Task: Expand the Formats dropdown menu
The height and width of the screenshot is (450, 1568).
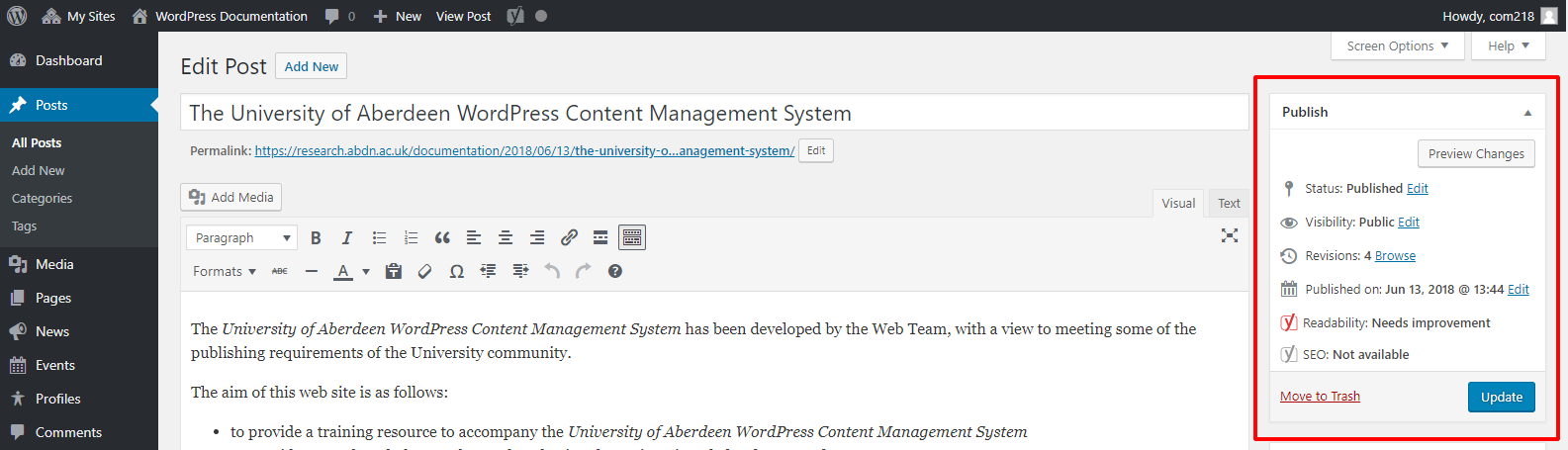Action: click(224, 271)
